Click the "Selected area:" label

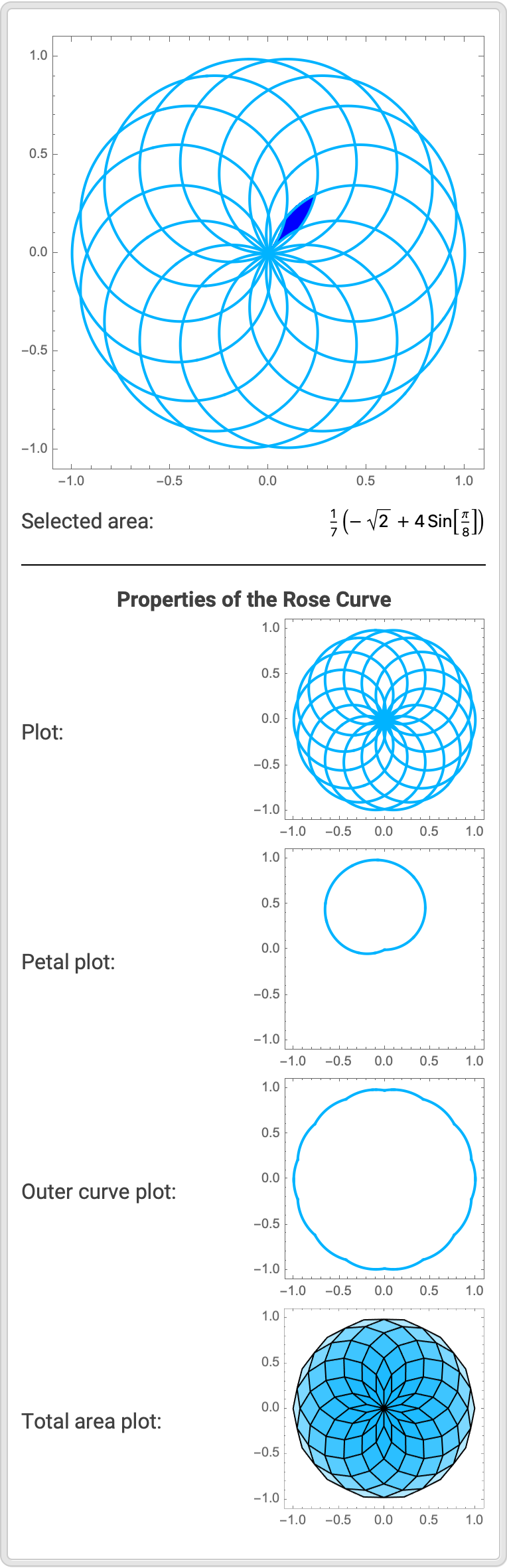pyautogui.click(x=87, y=522)
